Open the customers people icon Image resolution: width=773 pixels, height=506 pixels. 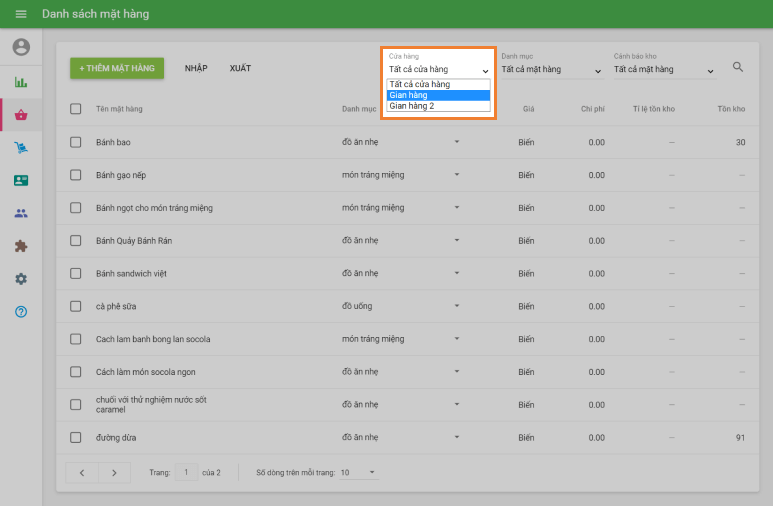point(21,213)
